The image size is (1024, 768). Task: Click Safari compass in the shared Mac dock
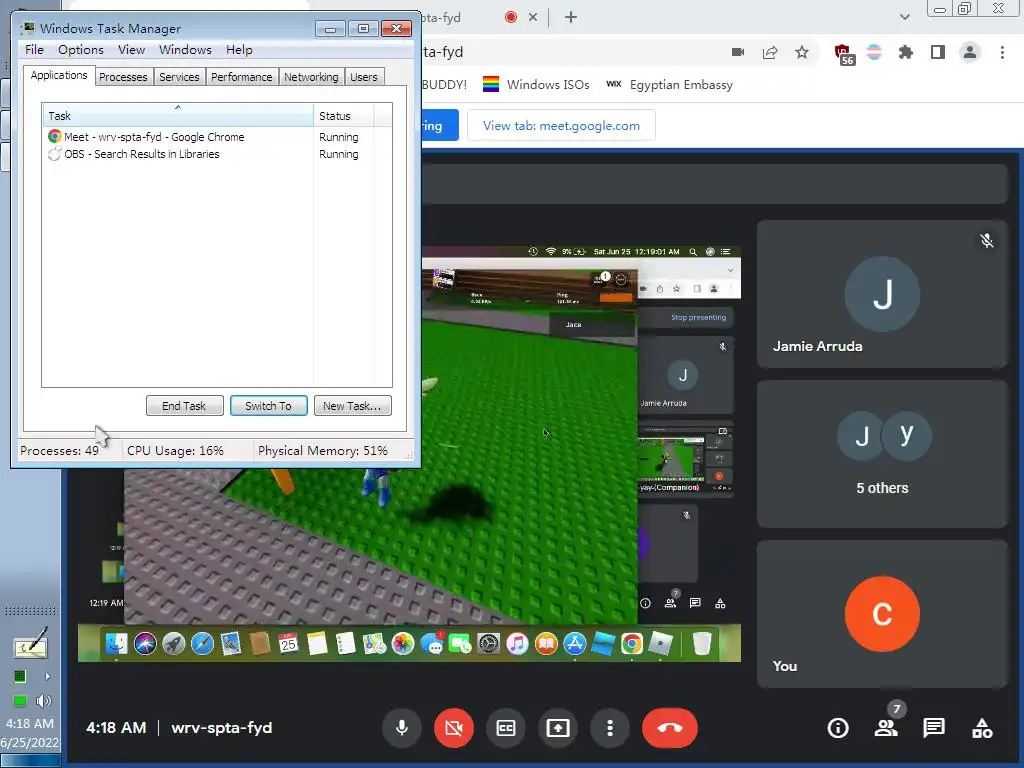(x=202, y=643)
